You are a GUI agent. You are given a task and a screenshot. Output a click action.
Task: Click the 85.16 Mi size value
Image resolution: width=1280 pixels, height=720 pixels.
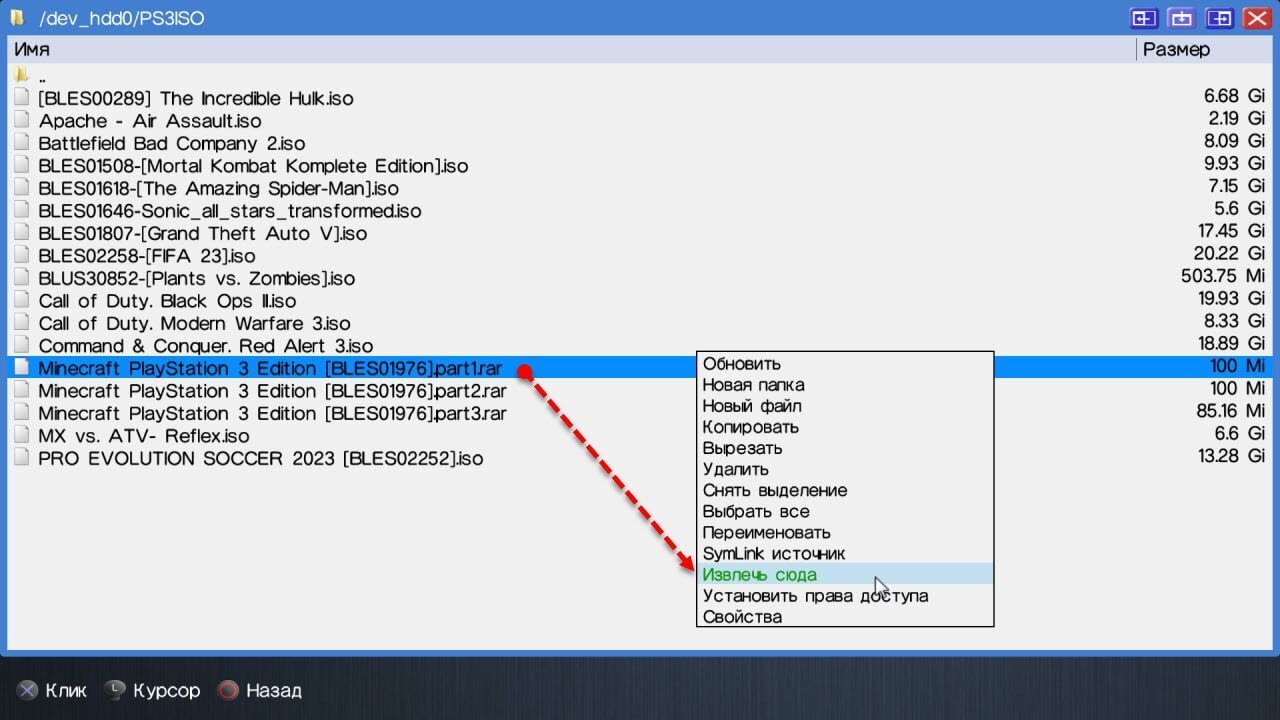1230,412
